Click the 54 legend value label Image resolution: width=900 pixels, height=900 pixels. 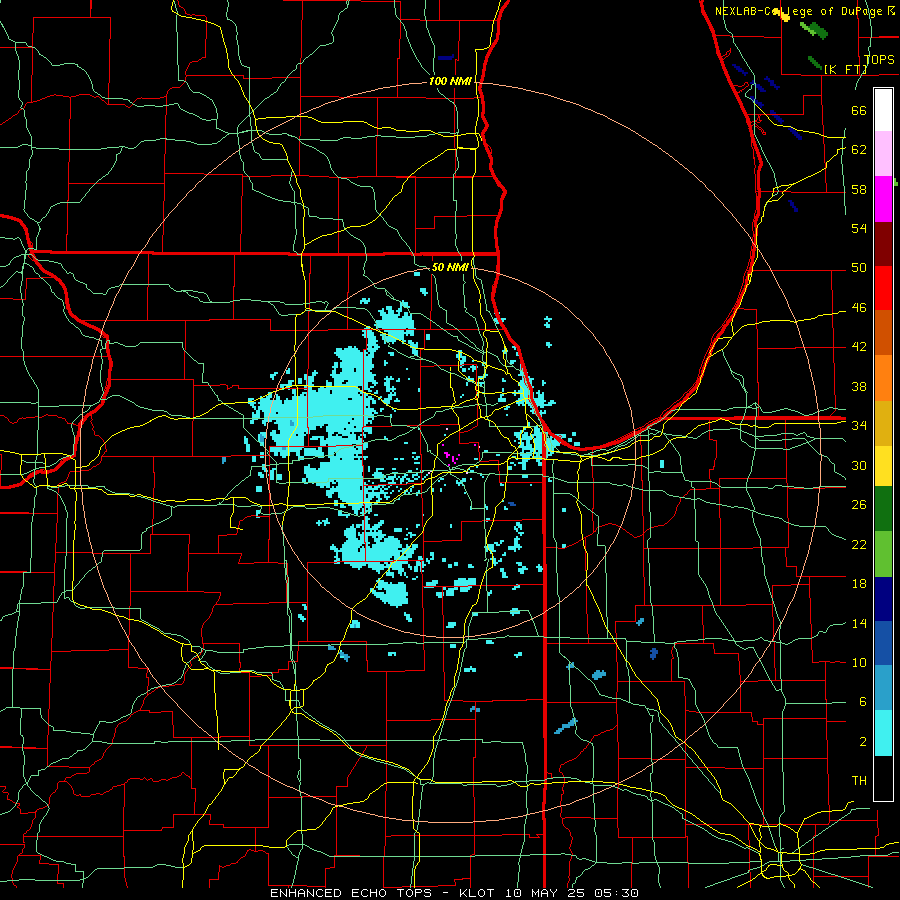859,228
